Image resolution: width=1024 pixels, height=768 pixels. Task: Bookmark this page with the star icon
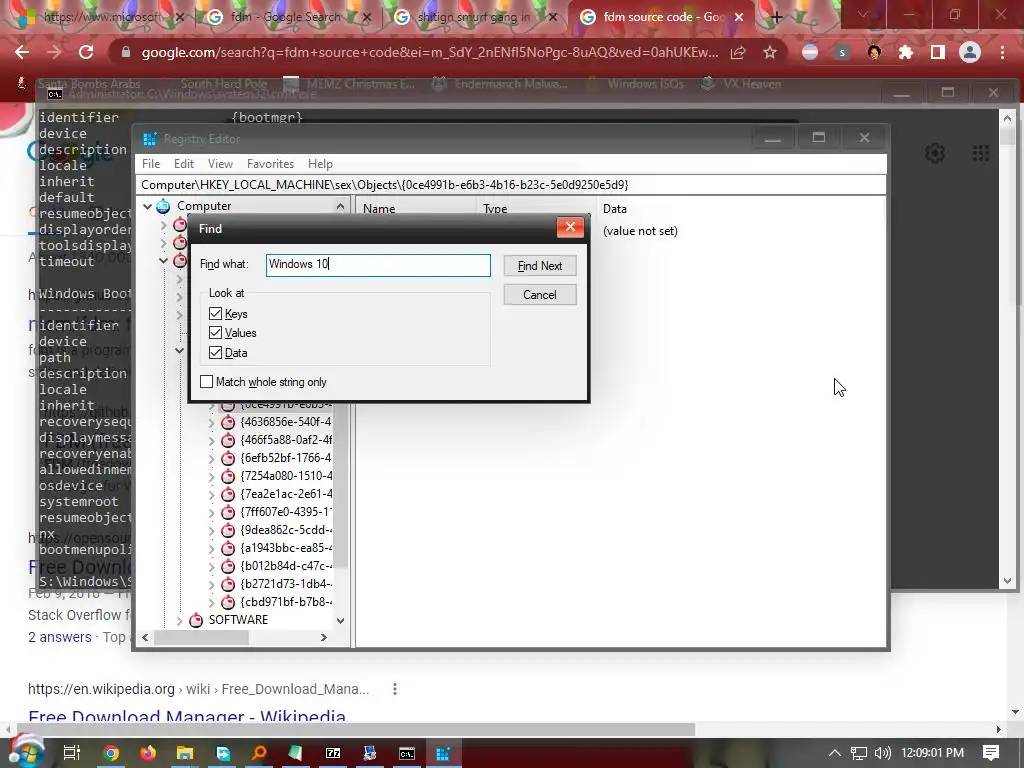tap(770, 52)
